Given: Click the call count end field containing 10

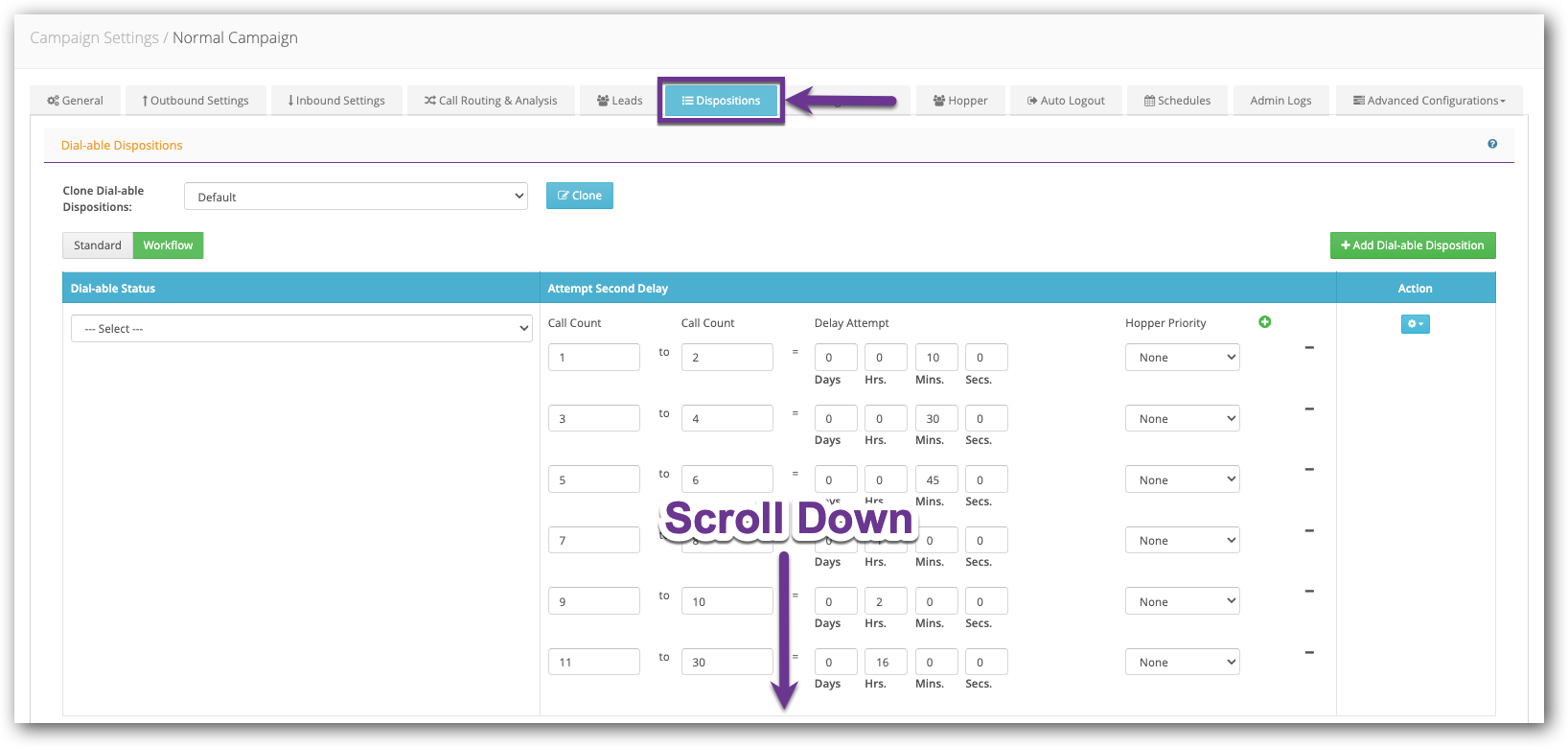Looking at the screenshot, I should [727, 601].
